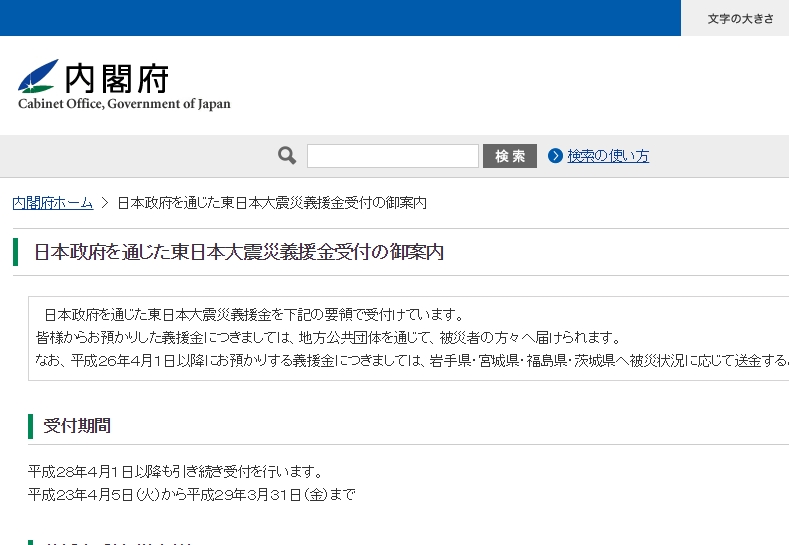Click the blue arrow icon beside 検索の使い方
The width and height of the screenshot is (789, 545).
[x=555, y=156]
